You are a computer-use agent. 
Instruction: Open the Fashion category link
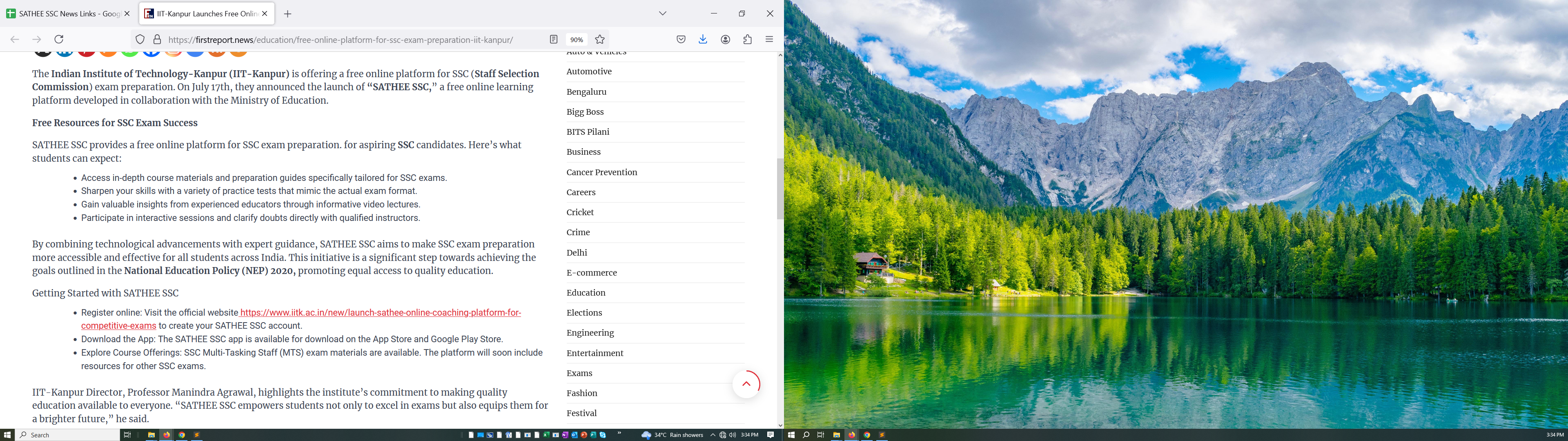point(582,394)
